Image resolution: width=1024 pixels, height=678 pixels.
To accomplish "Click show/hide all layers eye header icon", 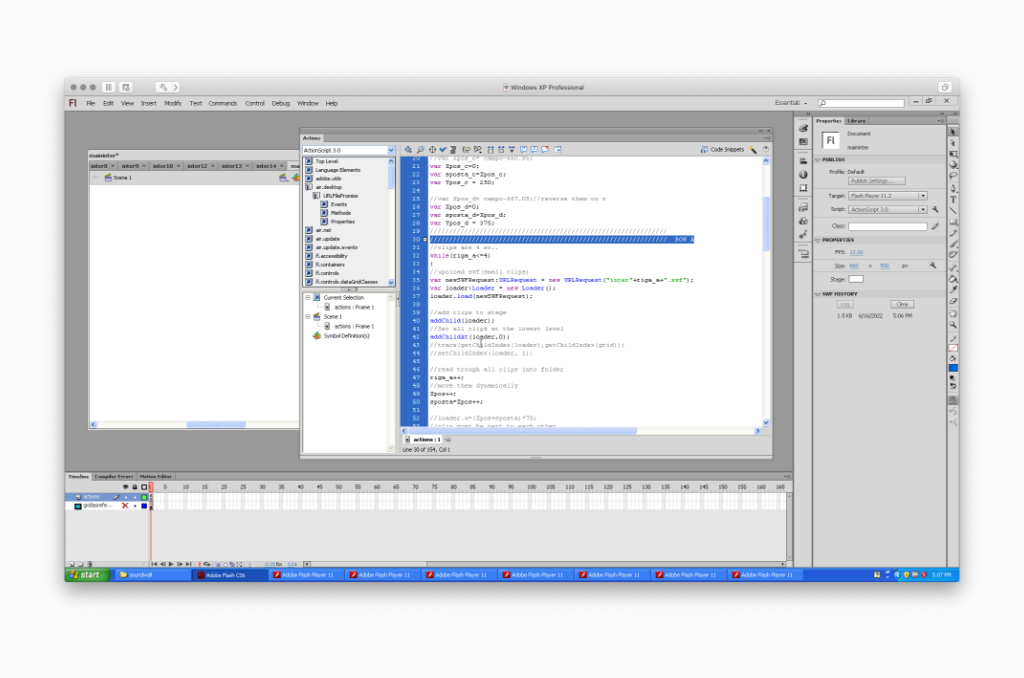I will [x=125, y=487].
